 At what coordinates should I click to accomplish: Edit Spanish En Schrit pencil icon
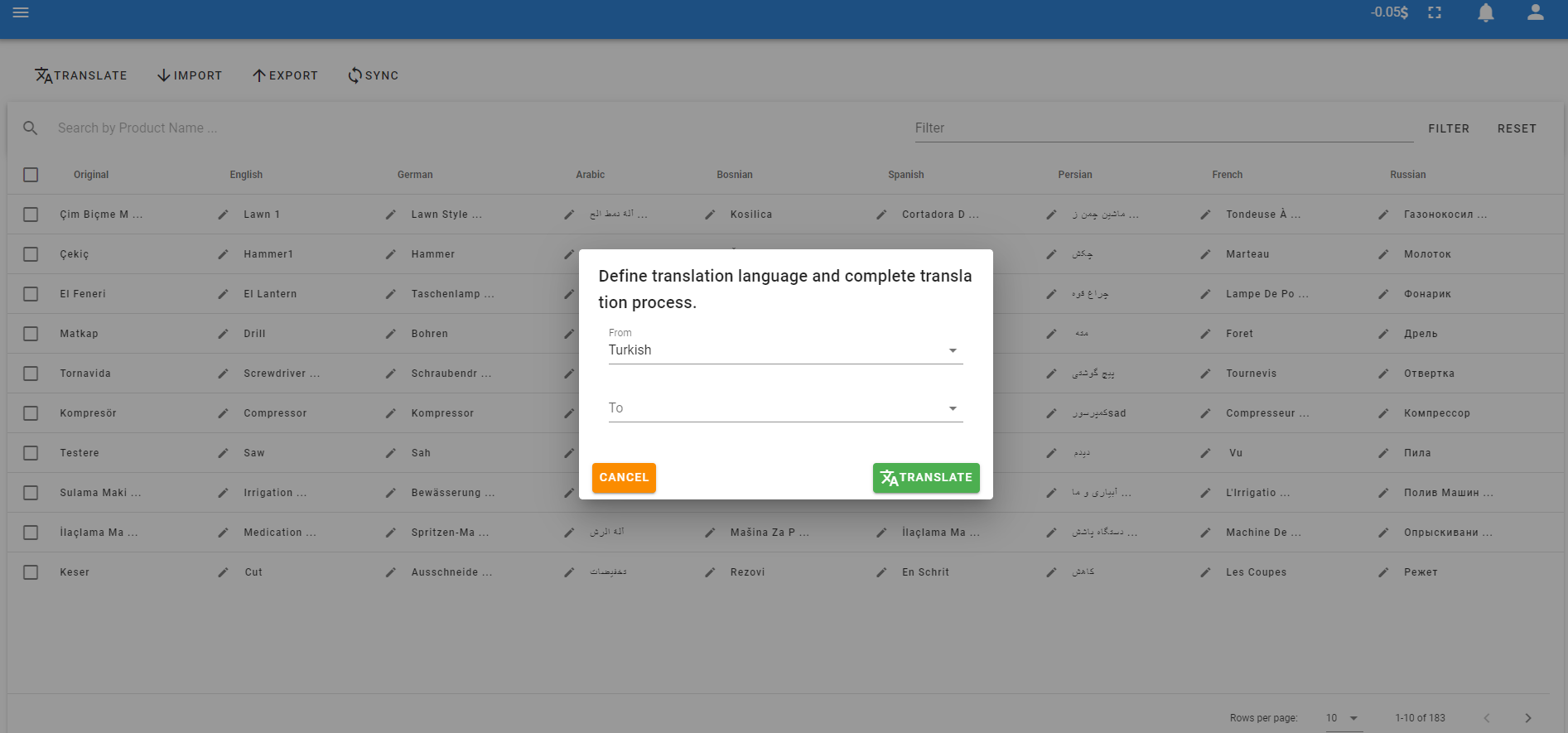[x=881, y=572]
